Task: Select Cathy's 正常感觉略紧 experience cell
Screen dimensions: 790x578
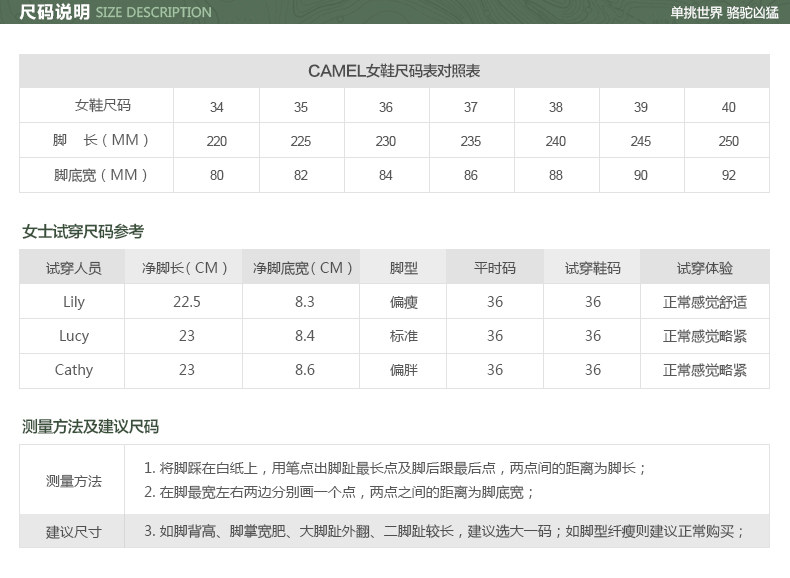Action: click(x=705, y=370)
